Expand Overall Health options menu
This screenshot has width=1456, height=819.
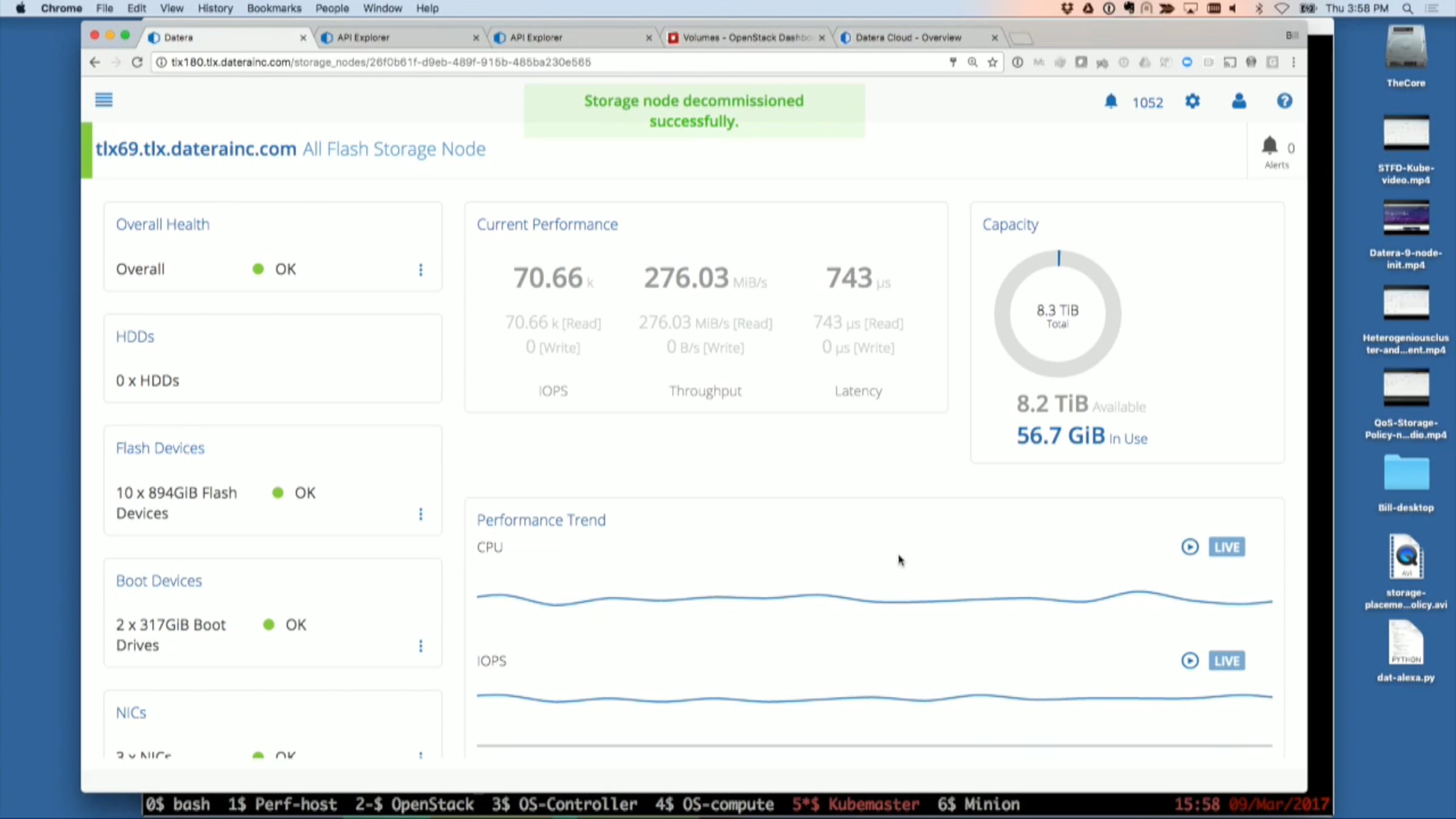(420, 270)
